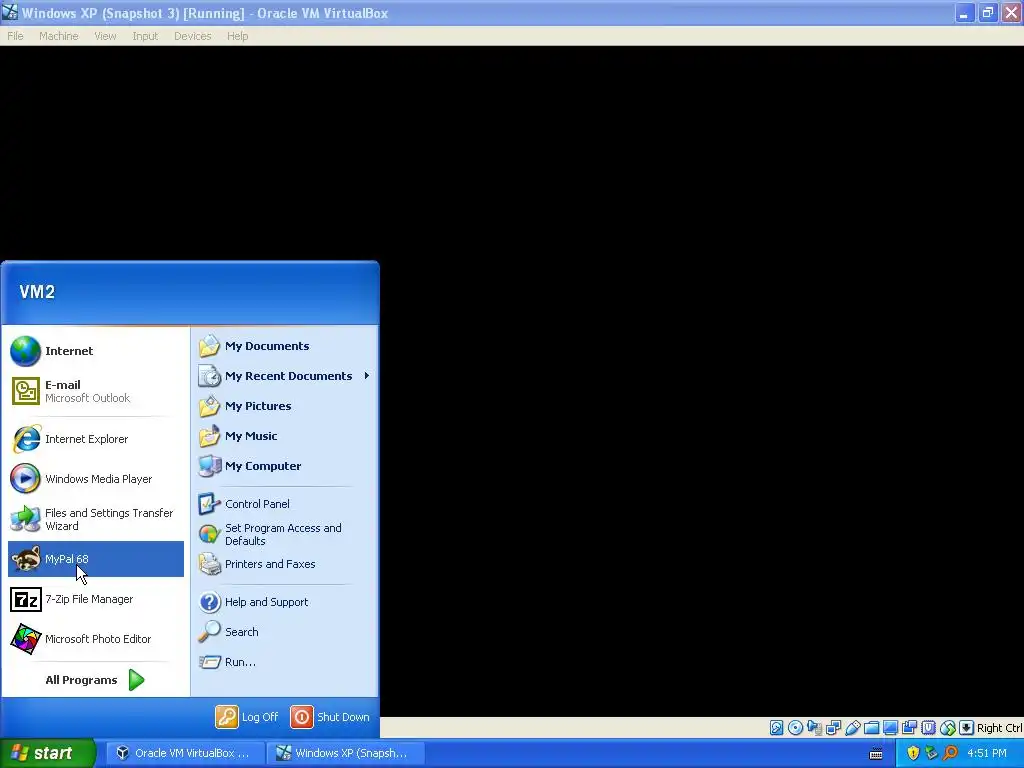Image resolution: width=1024 pixels, height=768 pixels.
Task: Click the display status icon
Action: (890, 728)
